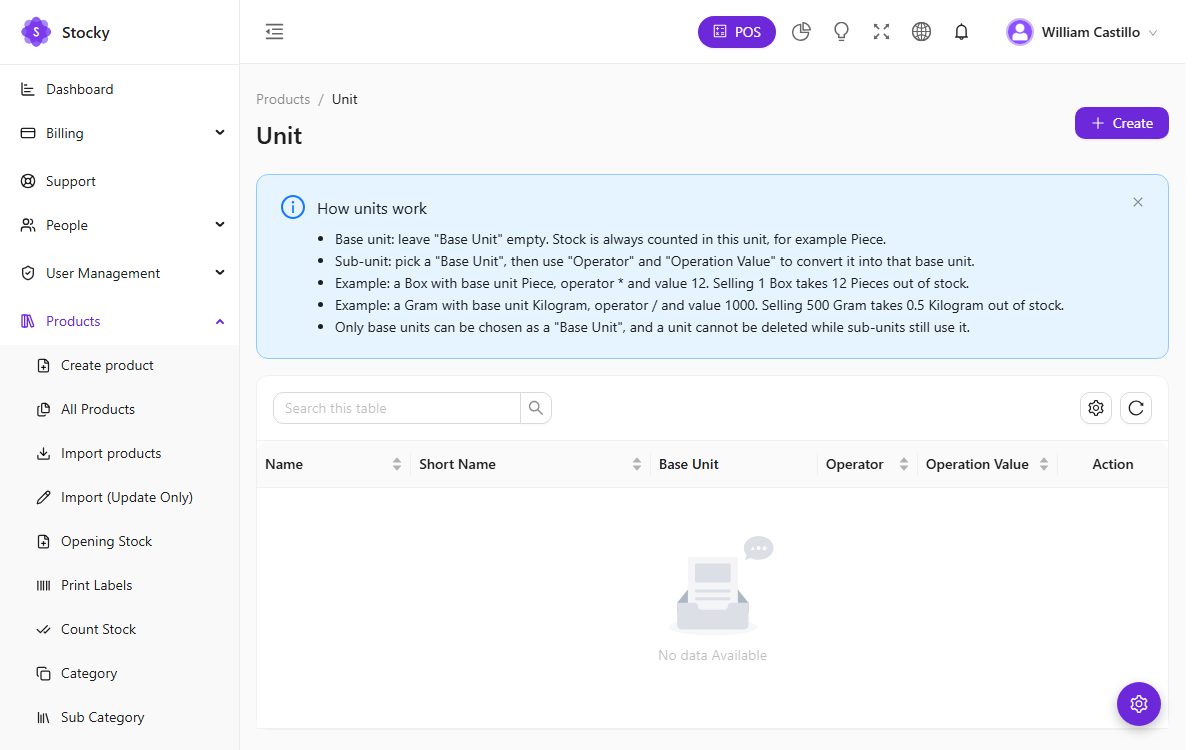1200x750 pixels.
Task: Select Count Stock menu item
Action: pyautogui.click(x=120, y=629)
